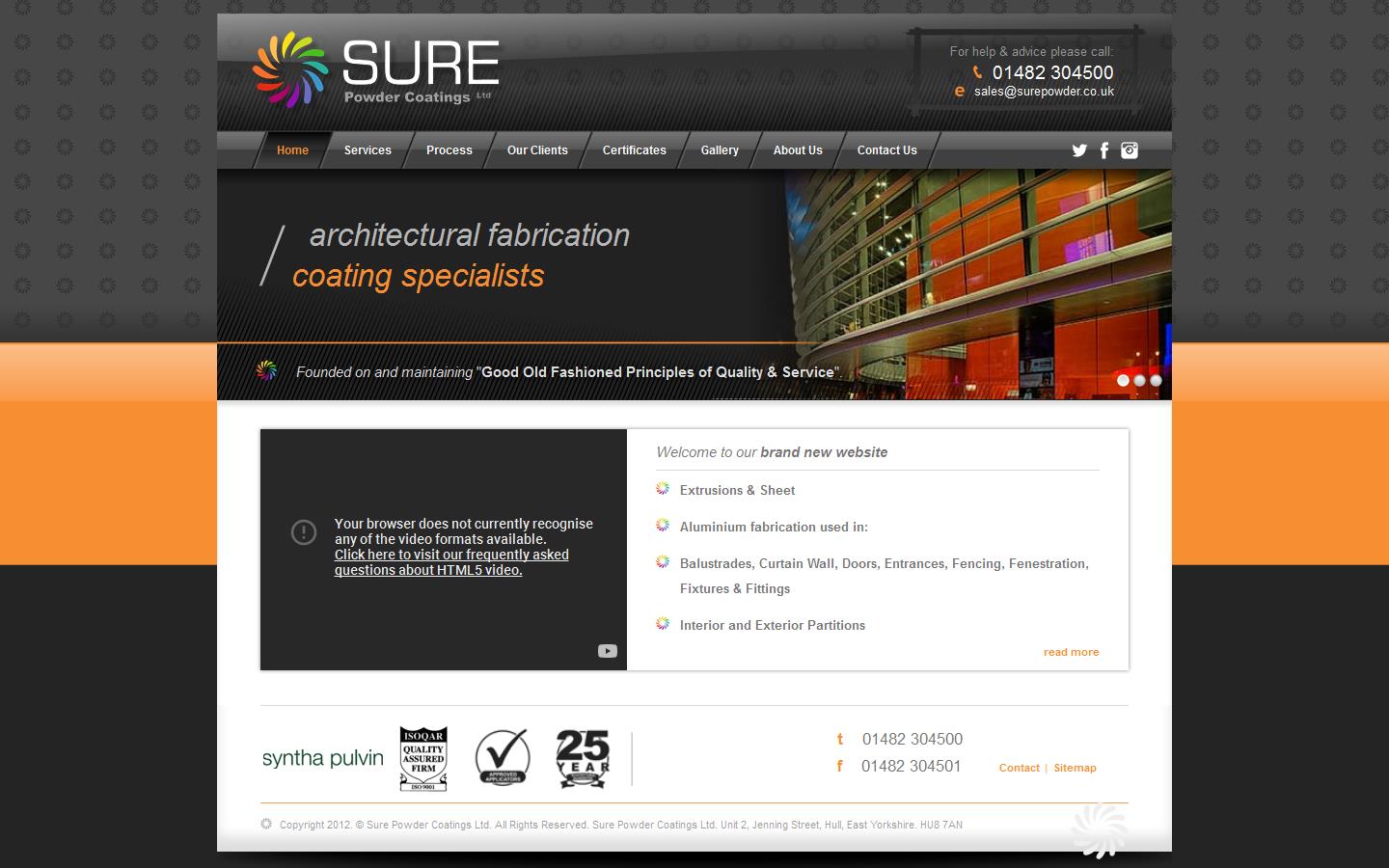Click the HTML5 video FAQ link
The height and width of the screenshot is (868, 1389).
click(451, 561)
